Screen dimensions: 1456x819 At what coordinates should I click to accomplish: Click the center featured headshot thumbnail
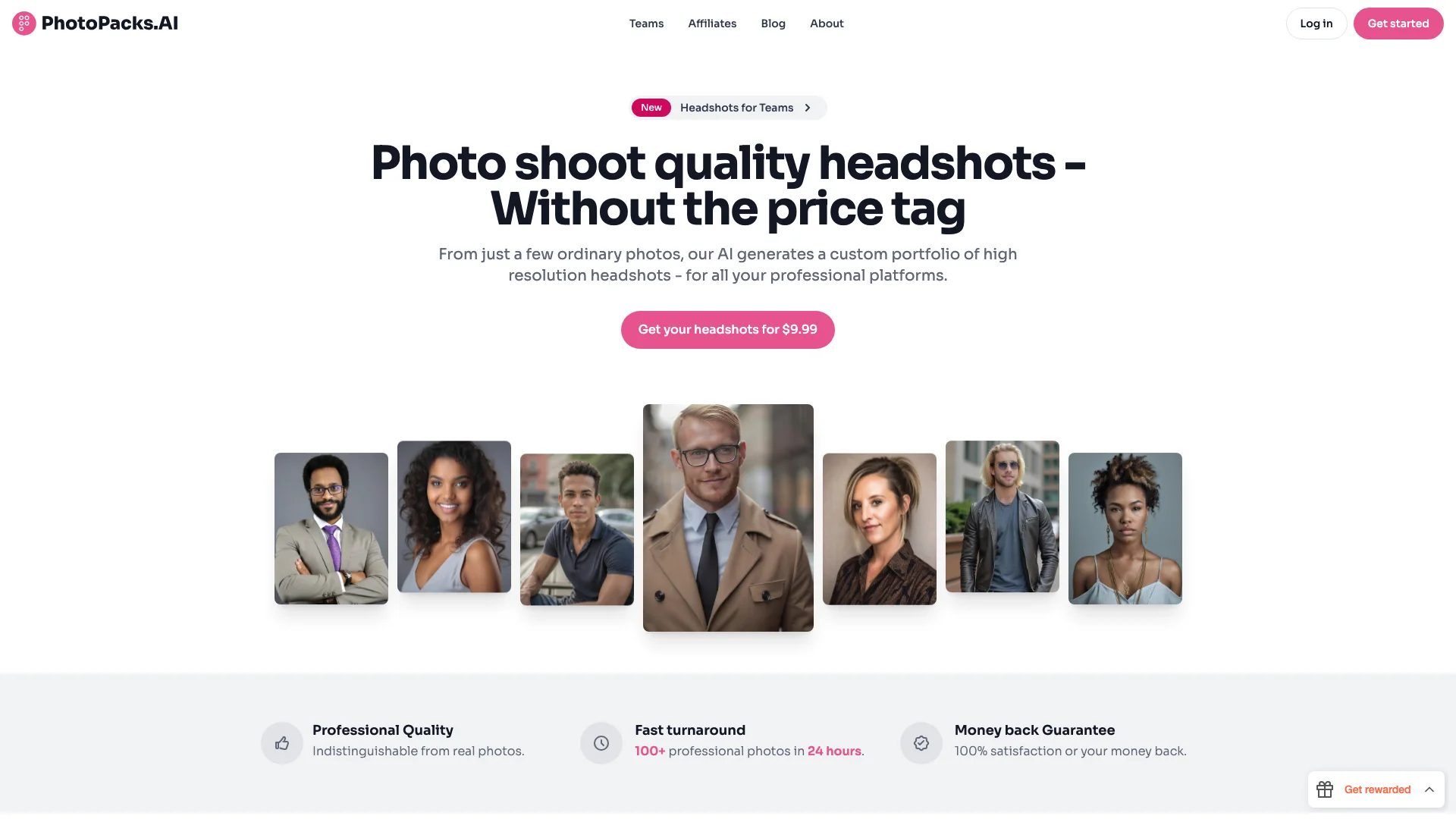coord(728,517)
